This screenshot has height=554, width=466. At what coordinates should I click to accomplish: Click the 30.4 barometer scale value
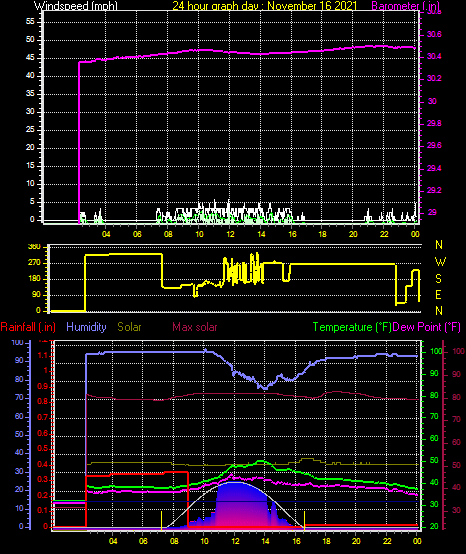click(434, 57)
